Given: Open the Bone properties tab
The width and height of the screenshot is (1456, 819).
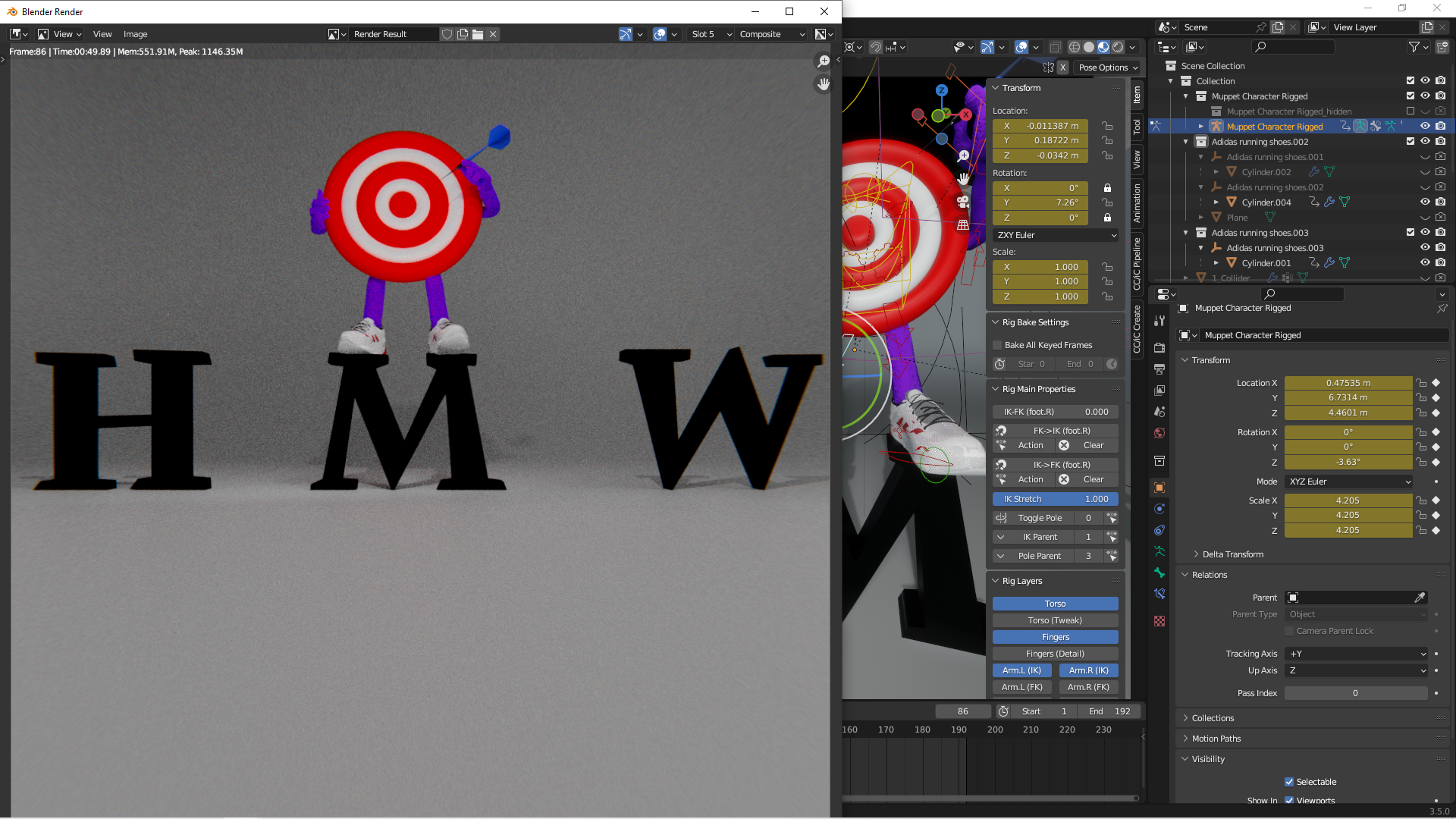Looking at the screenshot, I should pos(1159,573).
